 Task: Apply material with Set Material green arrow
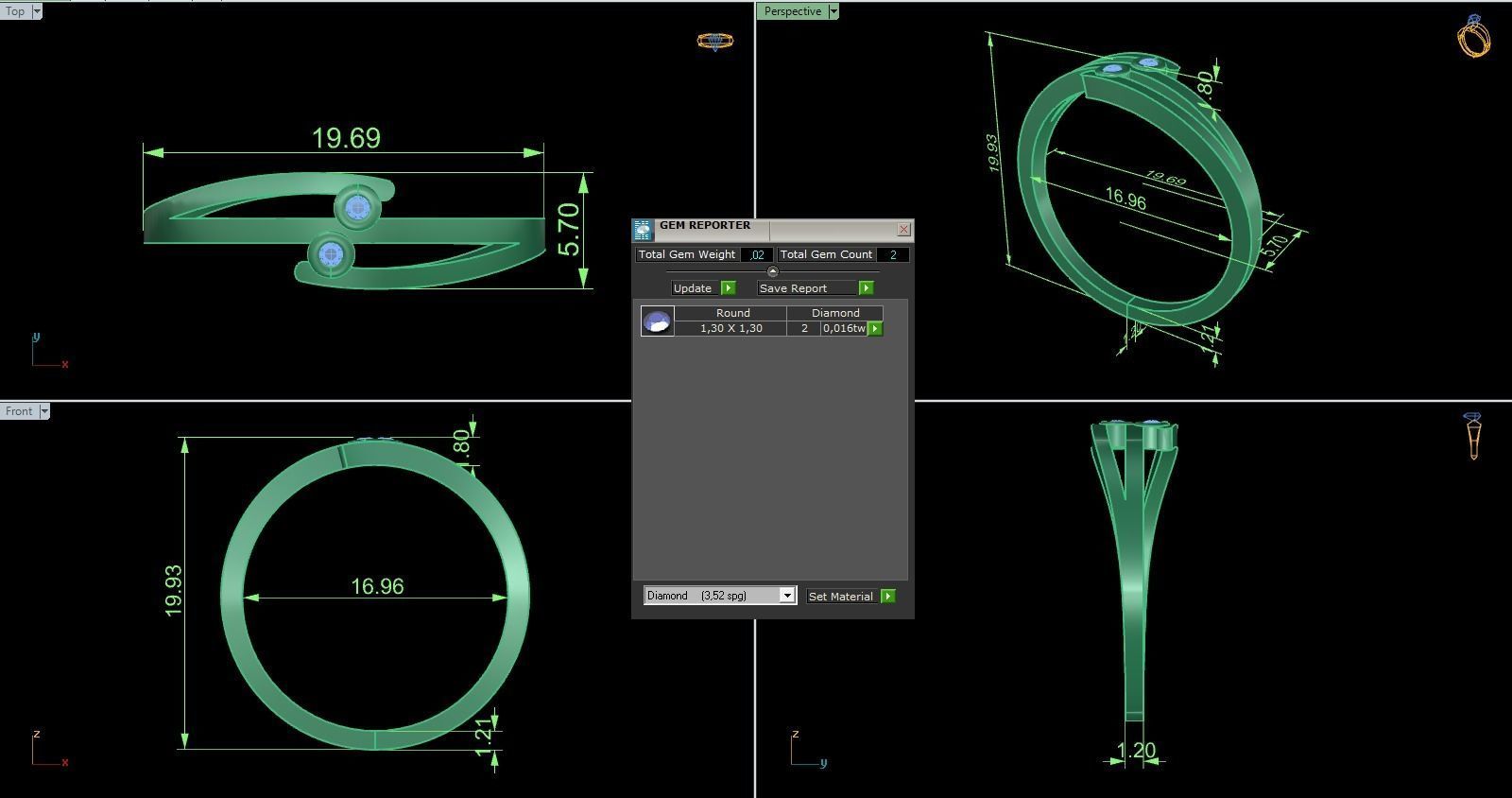887,597
